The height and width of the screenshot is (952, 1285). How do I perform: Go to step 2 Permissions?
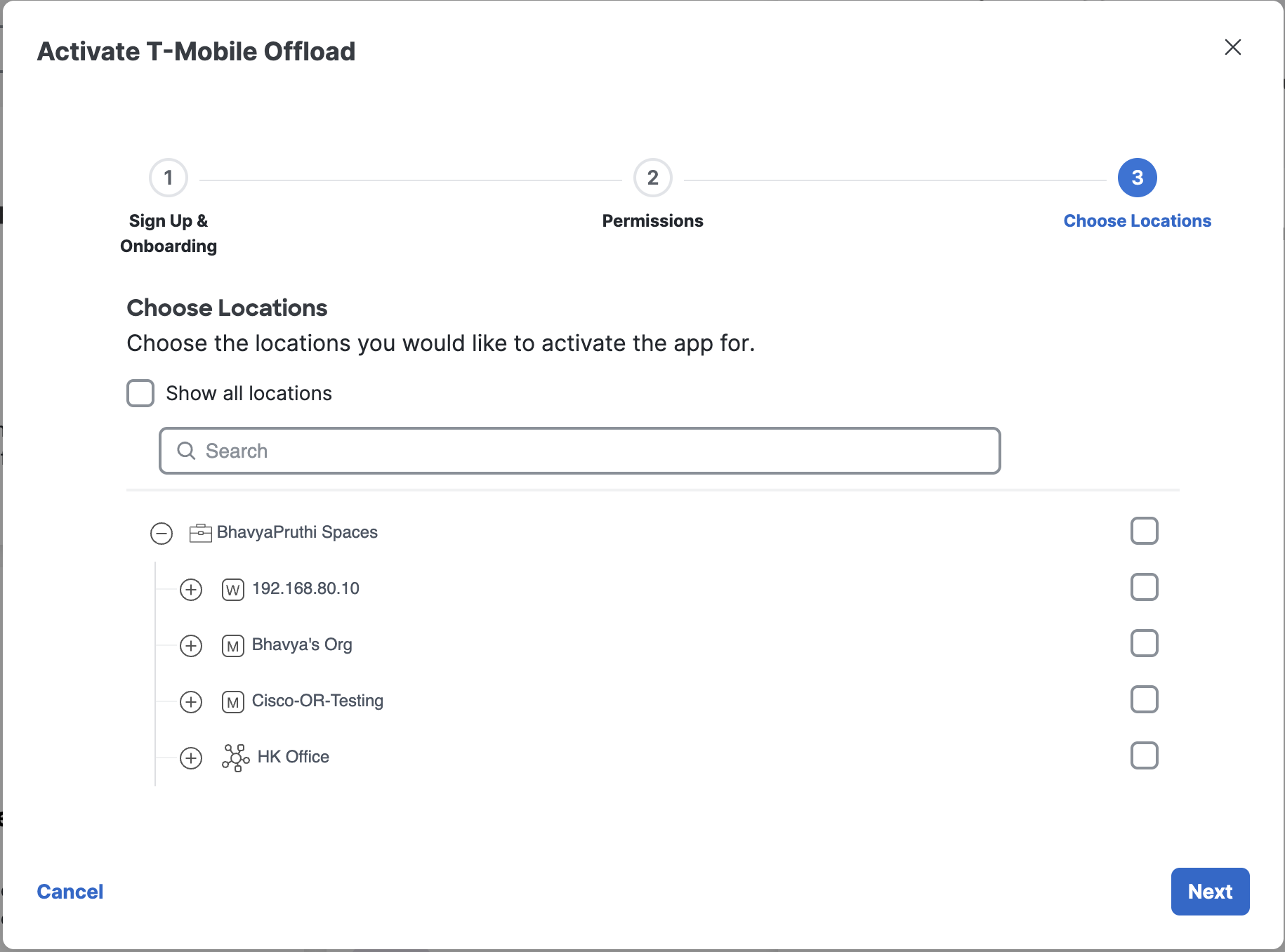[x=653, y=178]
